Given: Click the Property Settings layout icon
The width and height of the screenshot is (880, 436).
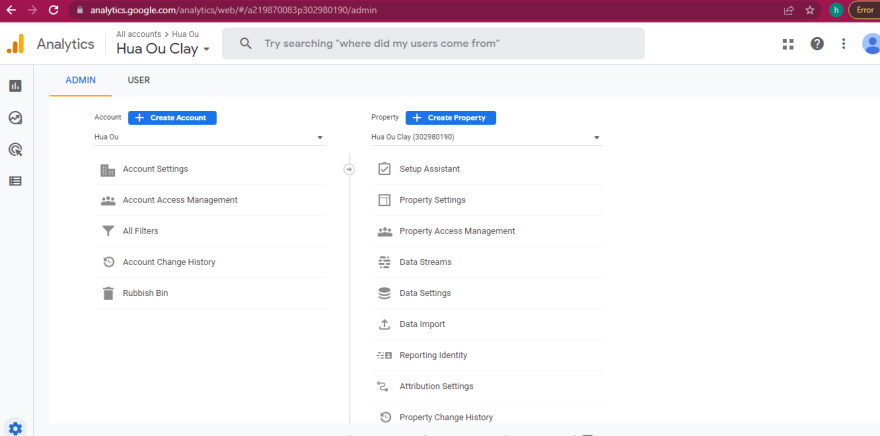Looking at the screenshot, I should (x=384, y=200).
